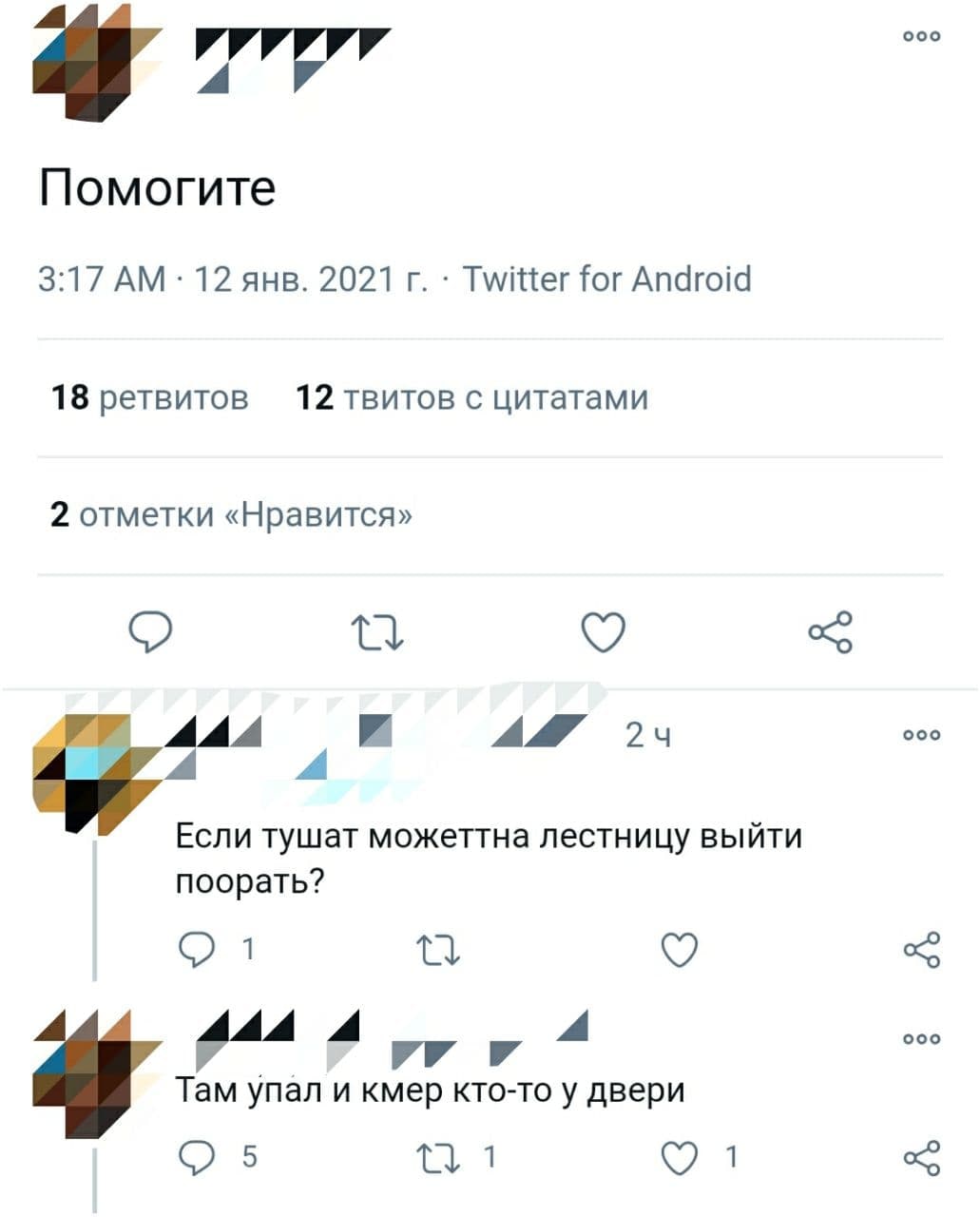This screenshot has height=1217, width=980.
Task: Like the "Там упал и кмер" comment
Action: 680,1157
